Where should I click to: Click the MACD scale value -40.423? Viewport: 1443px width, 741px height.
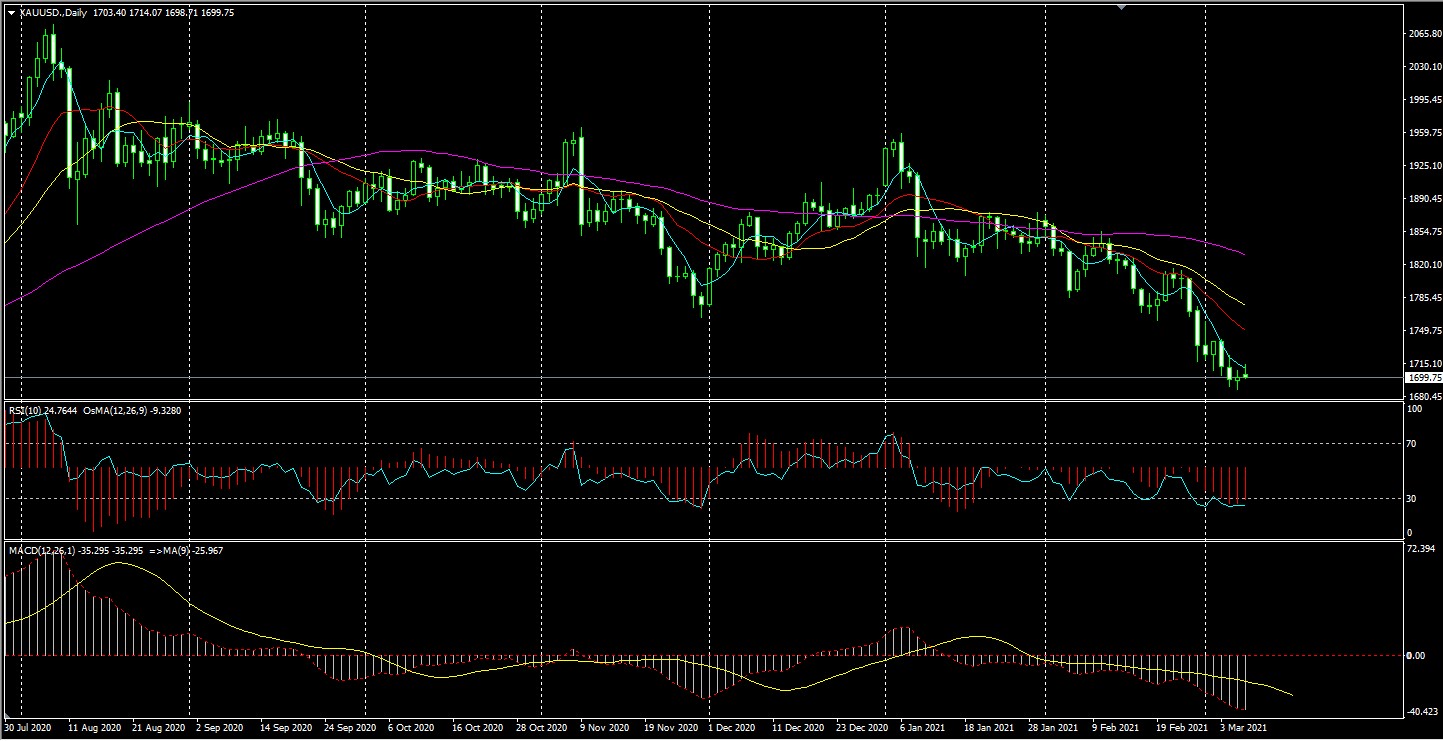pyautogui.click(x=1422, y=712)
